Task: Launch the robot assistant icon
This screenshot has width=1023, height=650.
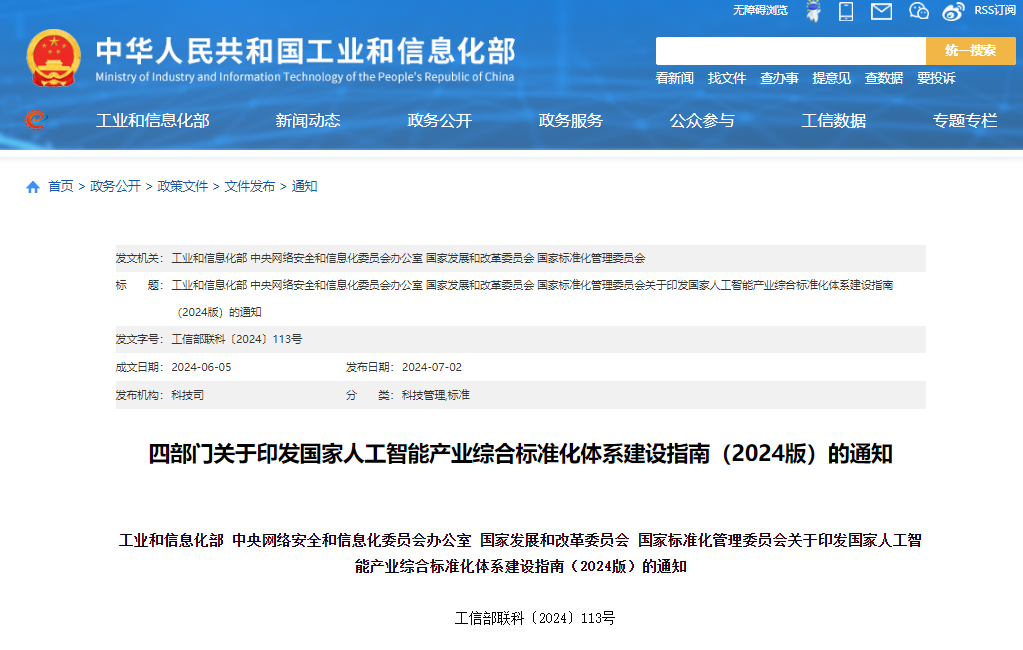Action: pyautogui.click(x=813, y=11)
